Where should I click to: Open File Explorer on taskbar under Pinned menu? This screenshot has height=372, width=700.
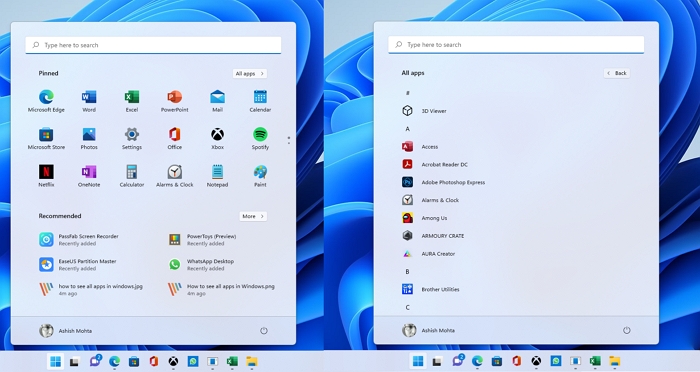[x=252, y=361]
